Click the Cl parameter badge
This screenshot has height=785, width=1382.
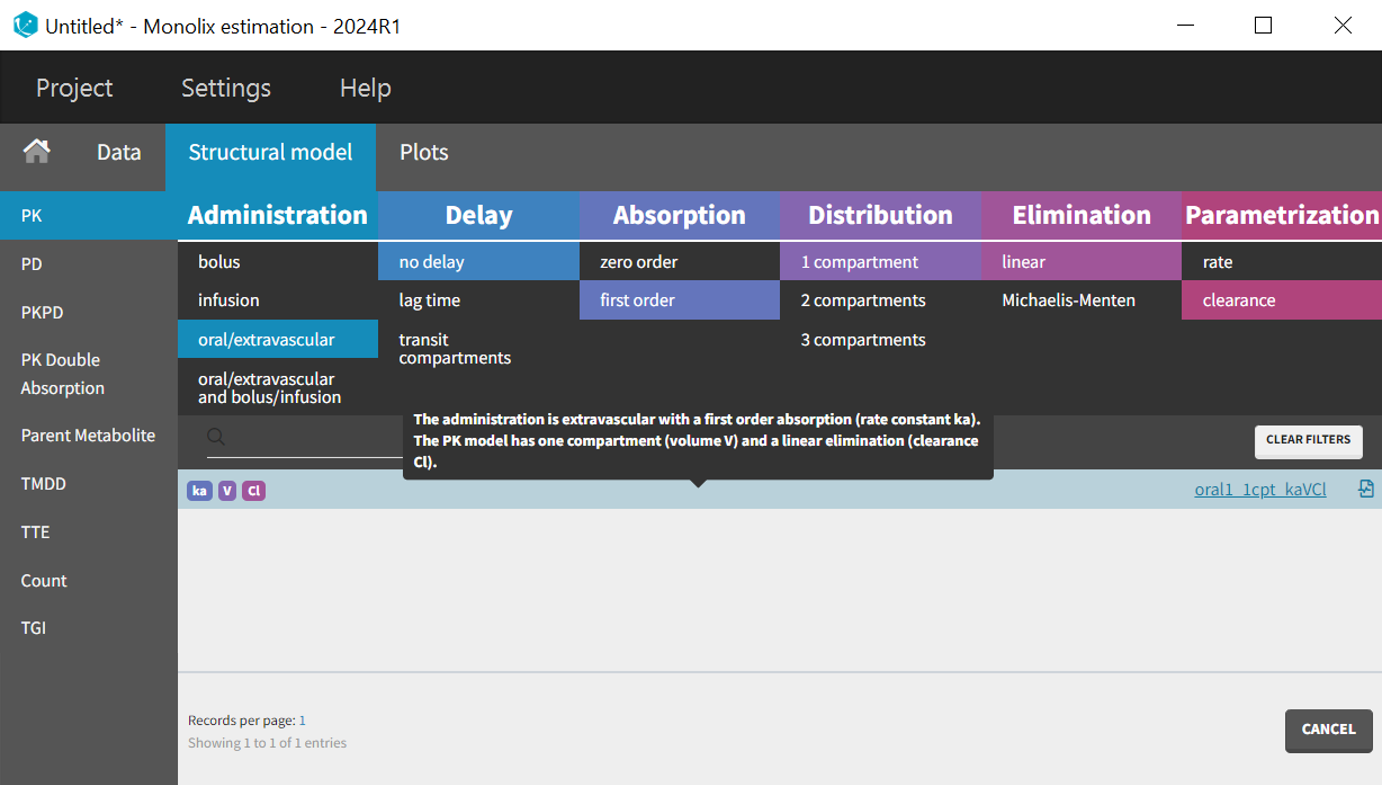(x=254, y=491)
